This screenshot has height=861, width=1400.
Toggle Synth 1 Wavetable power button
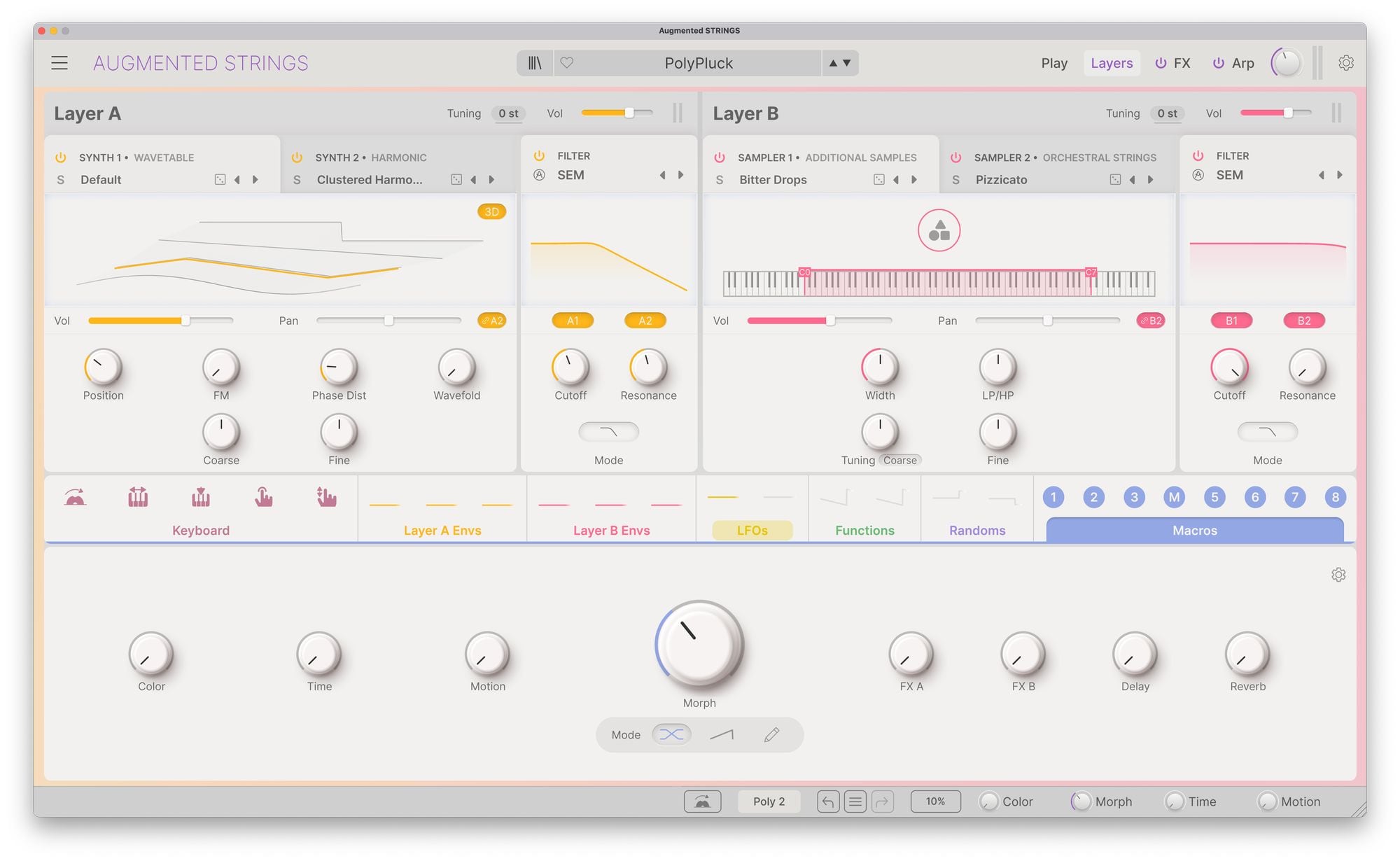pos(61,157)
